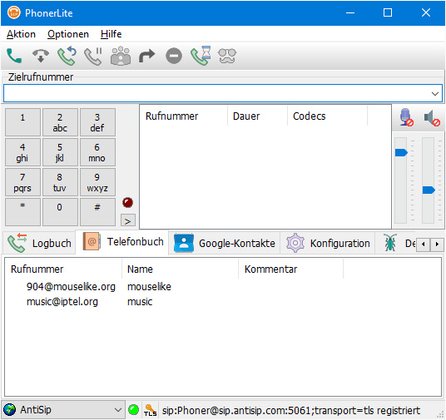
Task: Select the music@iptel.org phonebook entry
Action: click(x=62, y=302)
